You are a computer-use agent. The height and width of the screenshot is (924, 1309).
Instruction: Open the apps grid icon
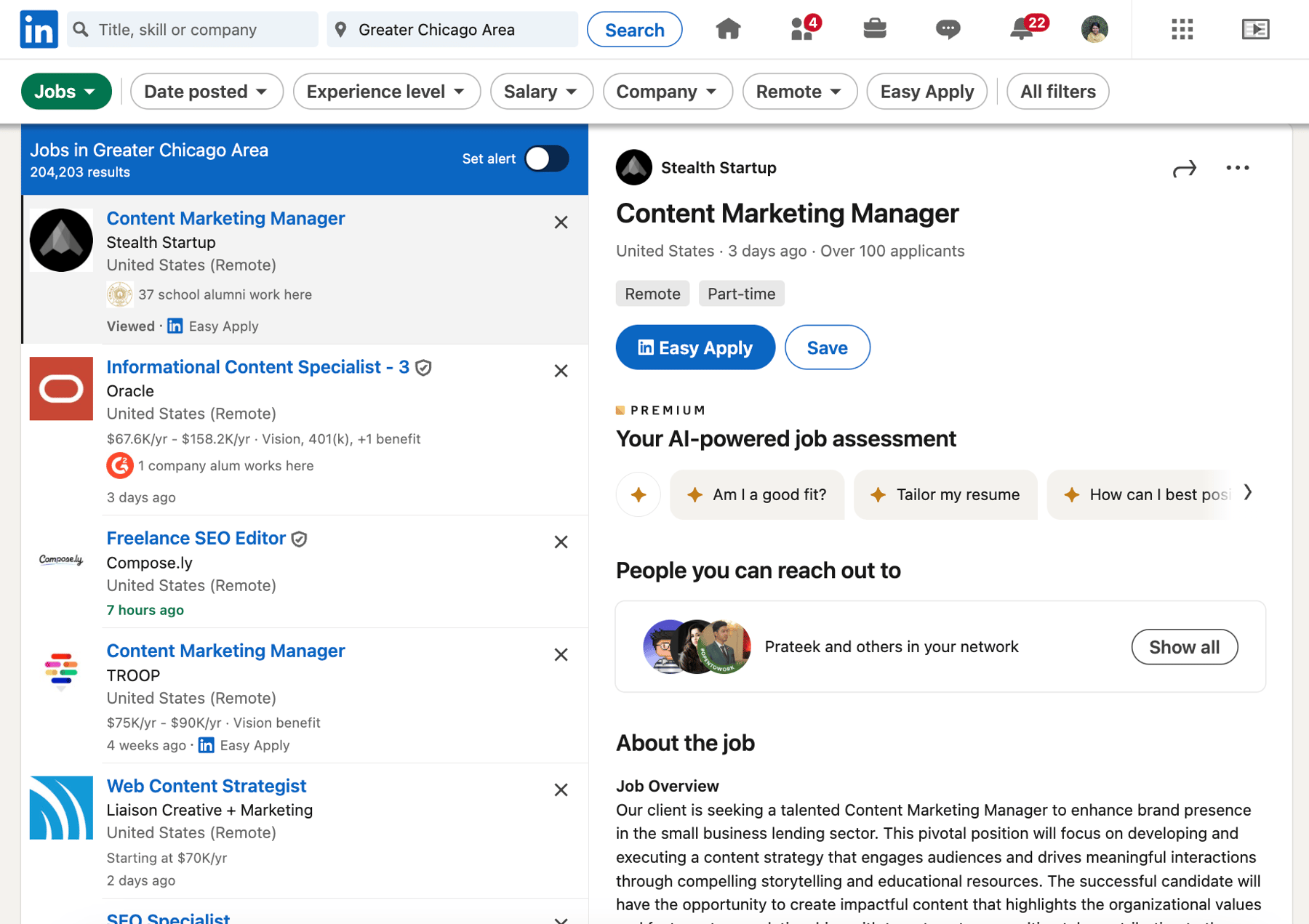(1182, 29)
